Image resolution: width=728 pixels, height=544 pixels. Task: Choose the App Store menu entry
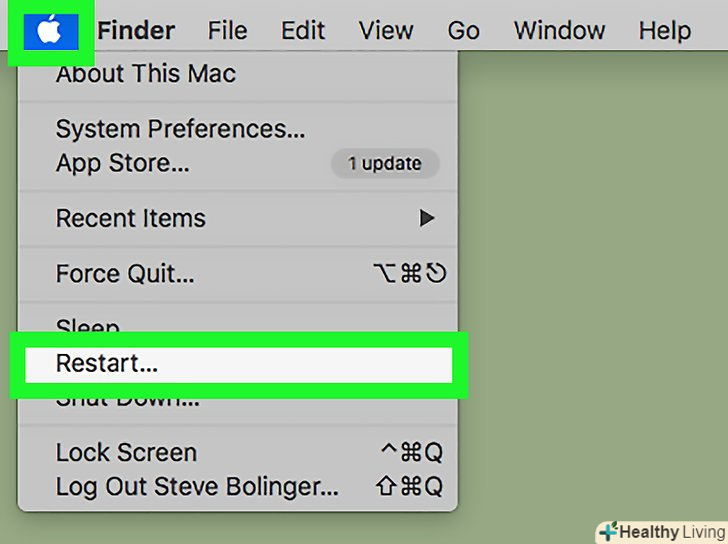122,163
